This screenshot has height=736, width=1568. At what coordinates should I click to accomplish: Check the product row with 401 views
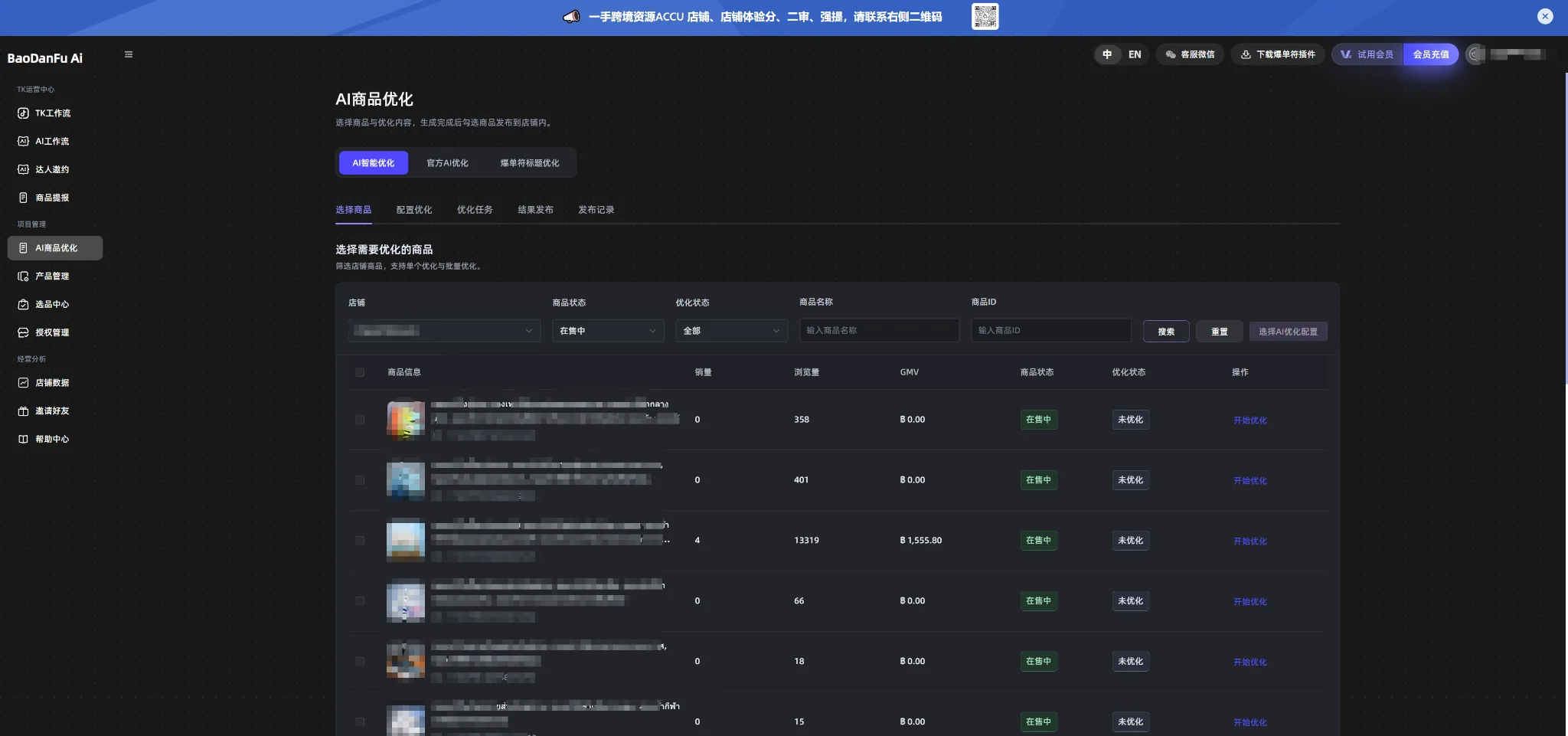(360, 480)
